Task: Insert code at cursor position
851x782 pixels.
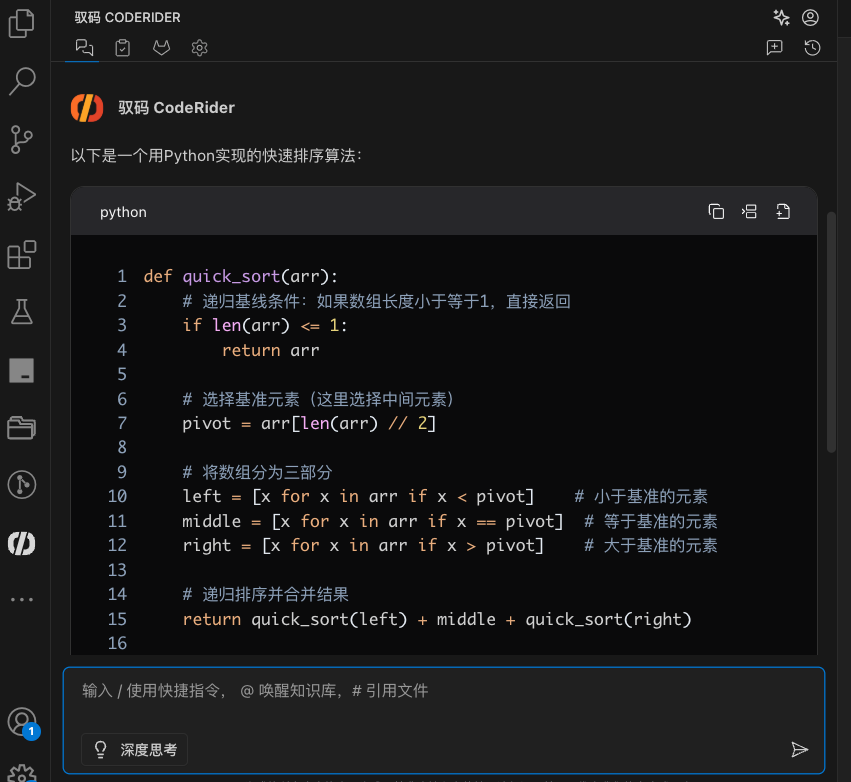Action: pyautogui.click(x=750, y=212)
